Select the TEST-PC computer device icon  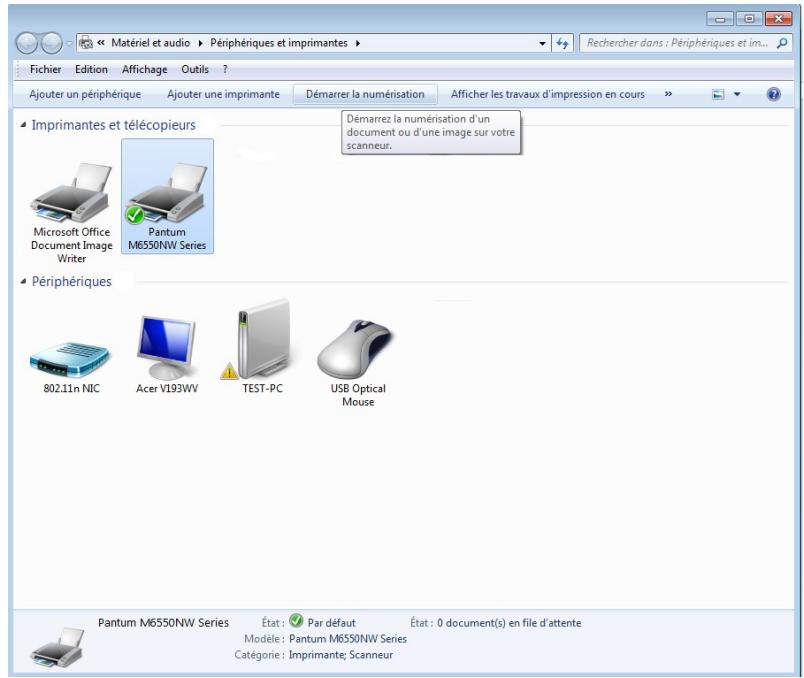click(262, 340)
